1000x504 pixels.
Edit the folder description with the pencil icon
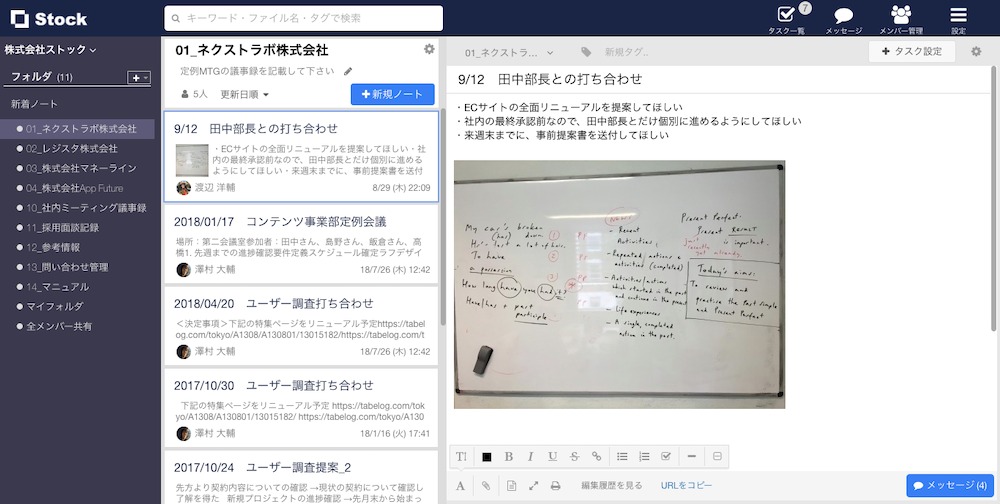tap(348, 71)
